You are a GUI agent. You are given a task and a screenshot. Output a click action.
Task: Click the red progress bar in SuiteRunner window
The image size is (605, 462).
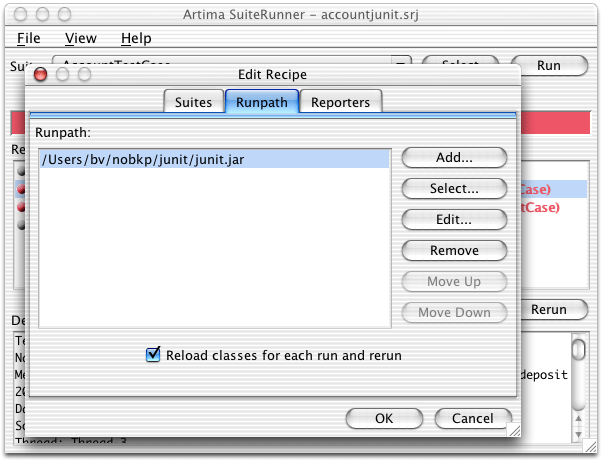coord(555,123)
